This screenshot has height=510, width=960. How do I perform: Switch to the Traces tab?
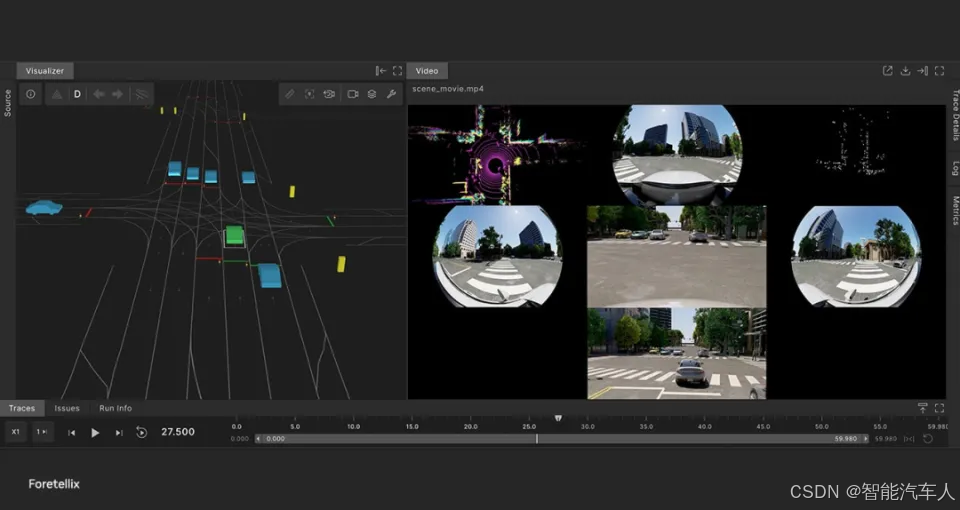point(21,408)
